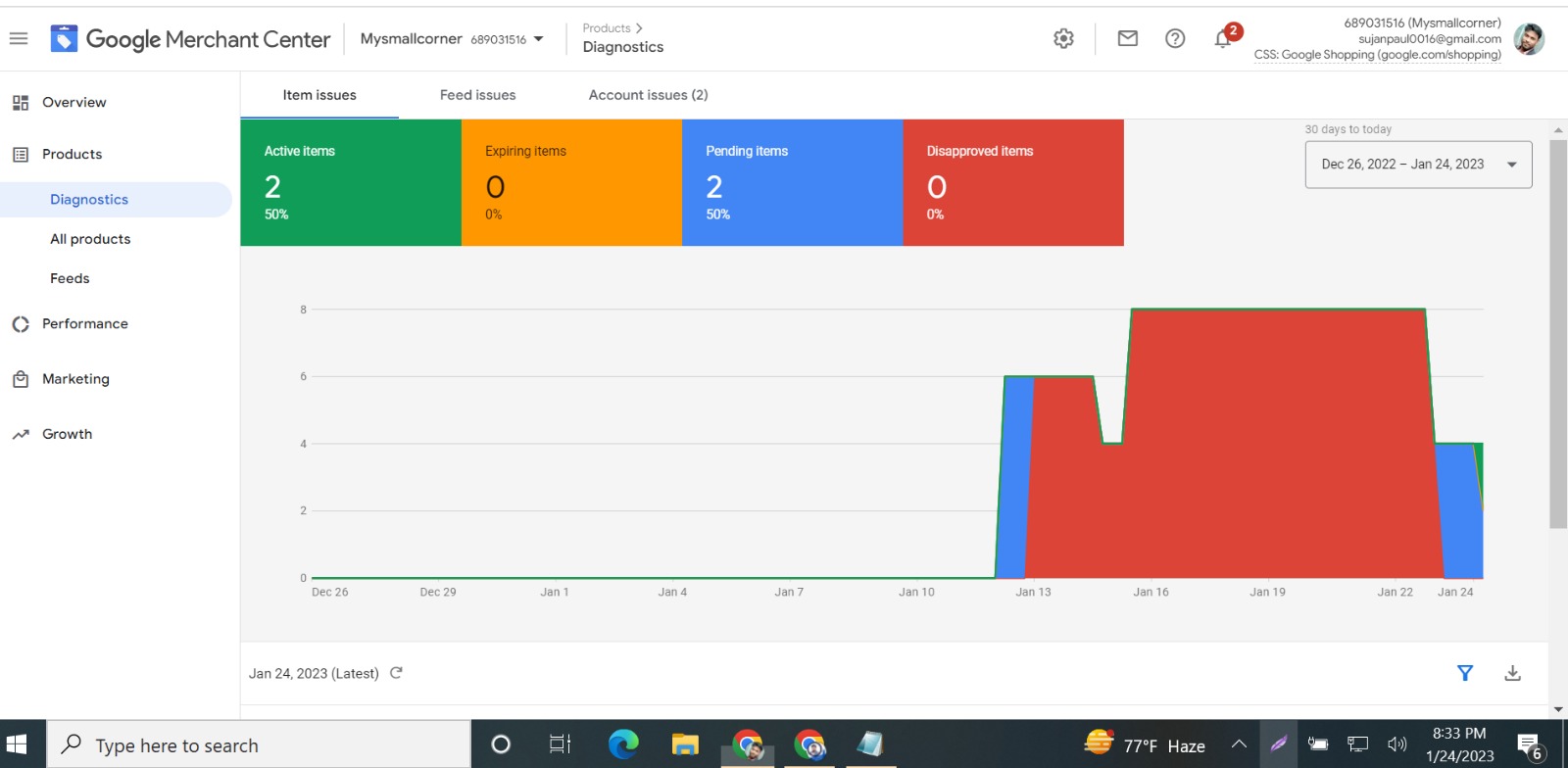Show hidden system tray icons
Viewport: 1568px width, 768px height.
(1239, 744)
